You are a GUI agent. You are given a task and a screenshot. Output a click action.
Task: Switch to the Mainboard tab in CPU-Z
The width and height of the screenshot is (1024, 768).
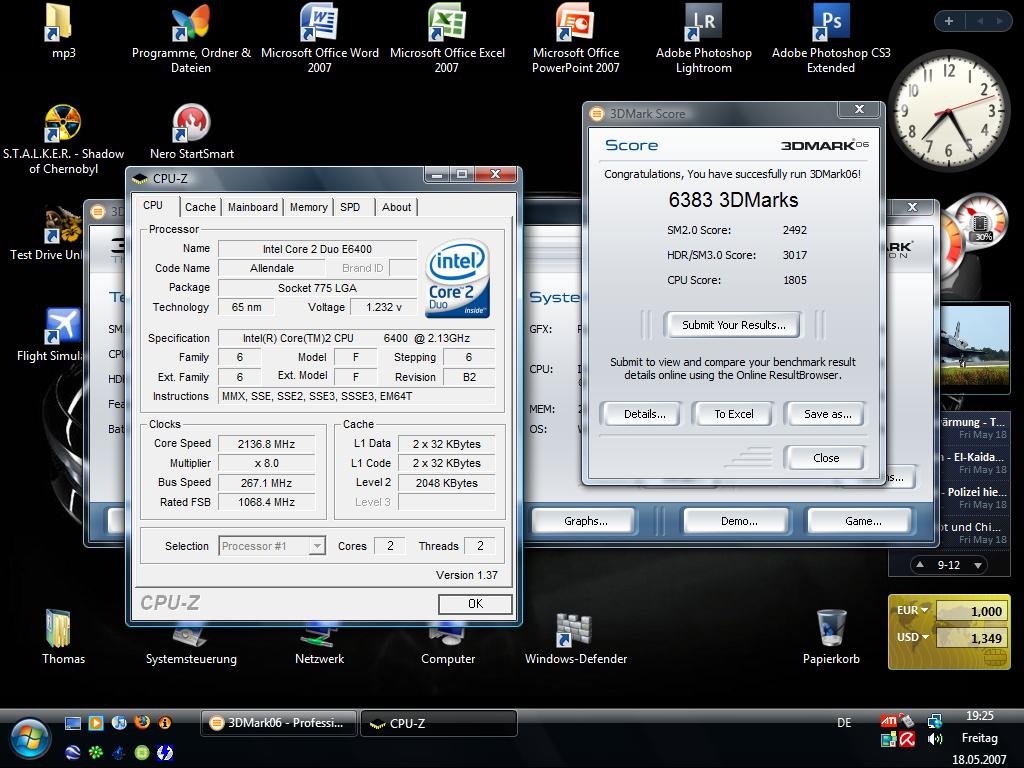tap(253, 207)
